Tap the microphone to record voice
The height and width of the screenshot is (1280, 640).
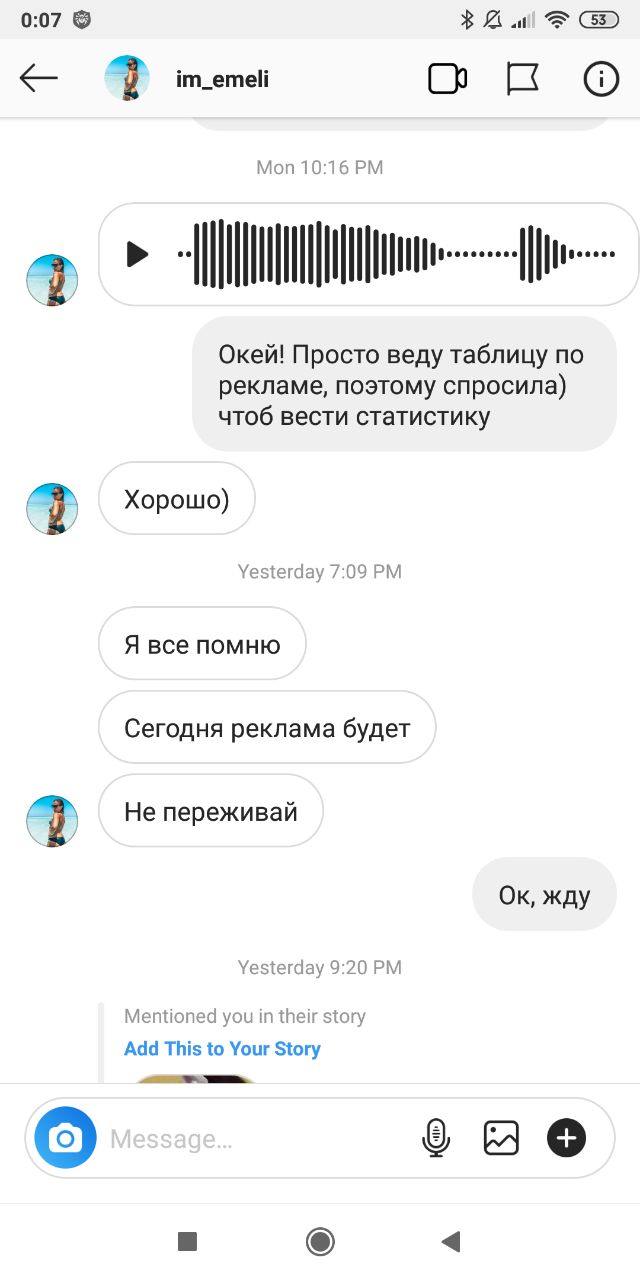[436, 1138]
